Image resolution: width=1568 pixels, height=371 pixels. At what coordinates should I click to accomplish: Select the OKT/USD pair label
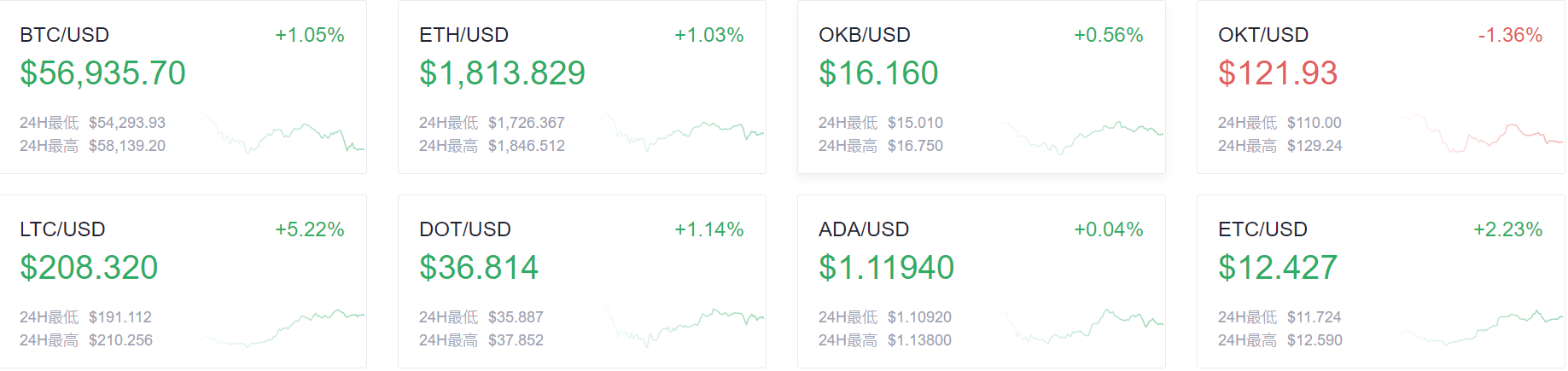tap(1262, 35)
